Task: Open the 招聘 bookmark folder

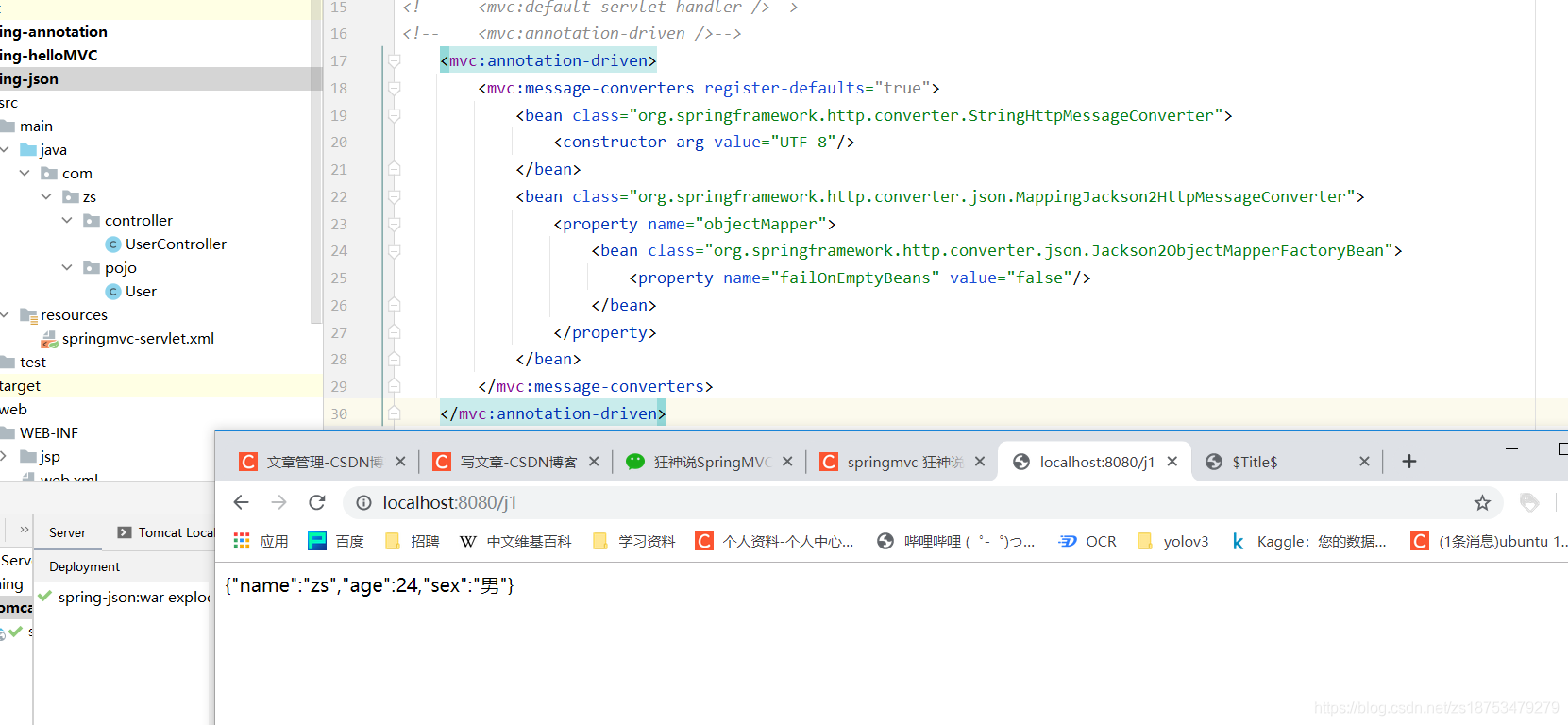Action: (412, 541)
